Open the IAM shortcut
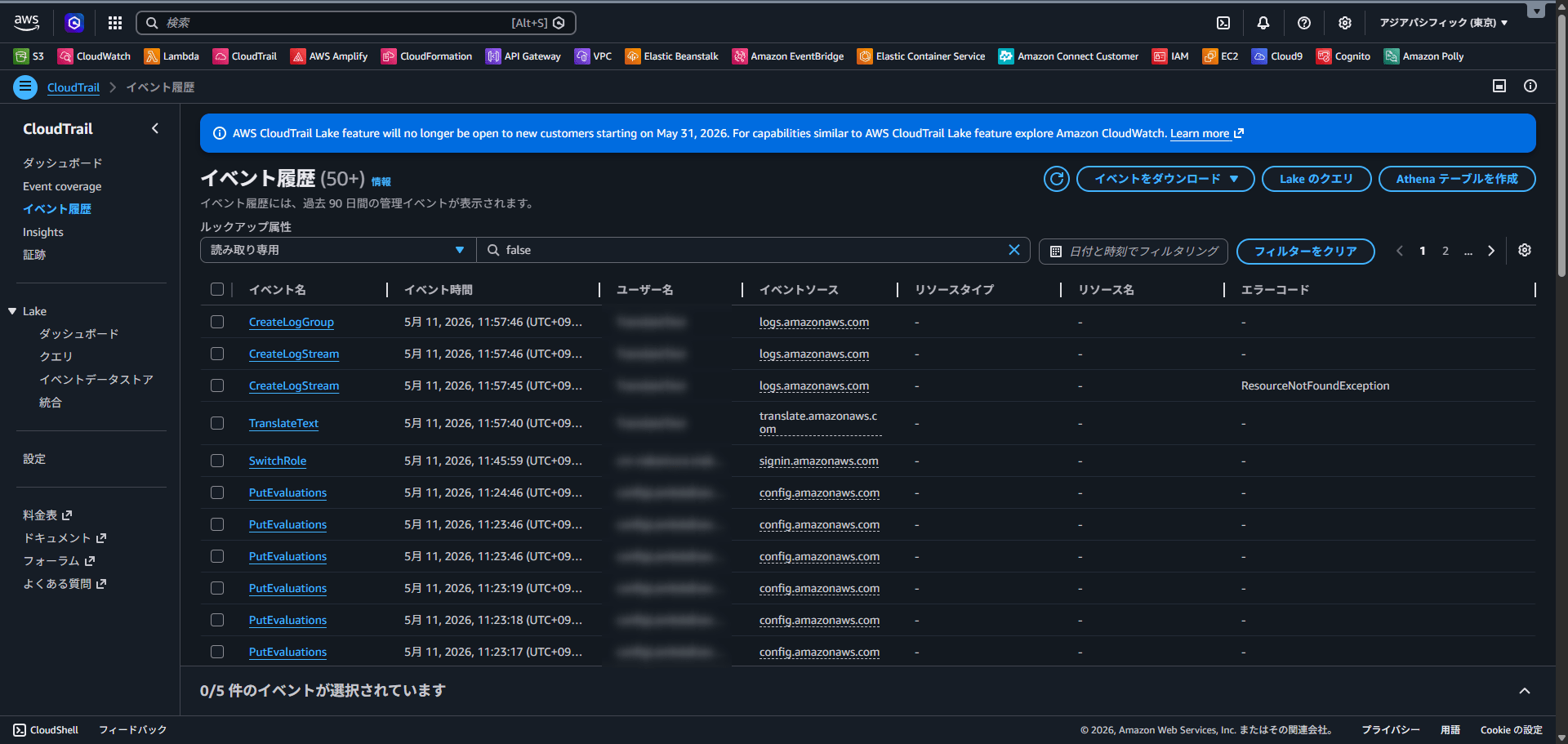This screenshot has width=1568, height=744. coord(1170,56)
